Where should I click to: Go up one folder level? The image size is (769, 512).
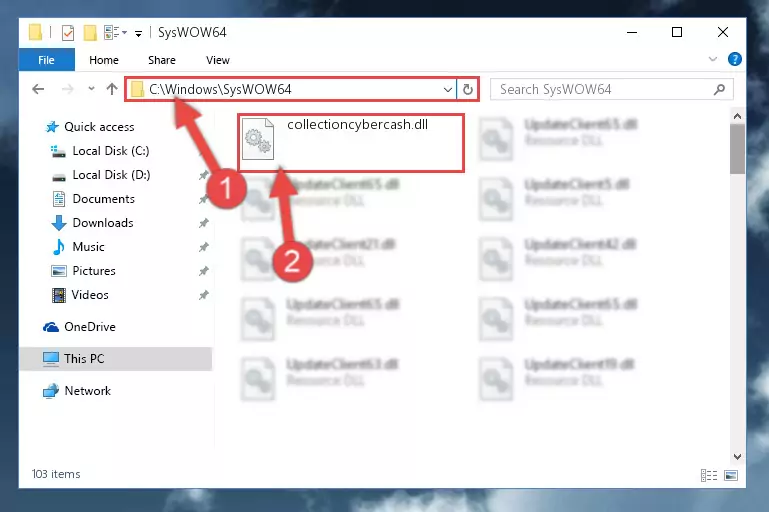click(x=112, y=89)
